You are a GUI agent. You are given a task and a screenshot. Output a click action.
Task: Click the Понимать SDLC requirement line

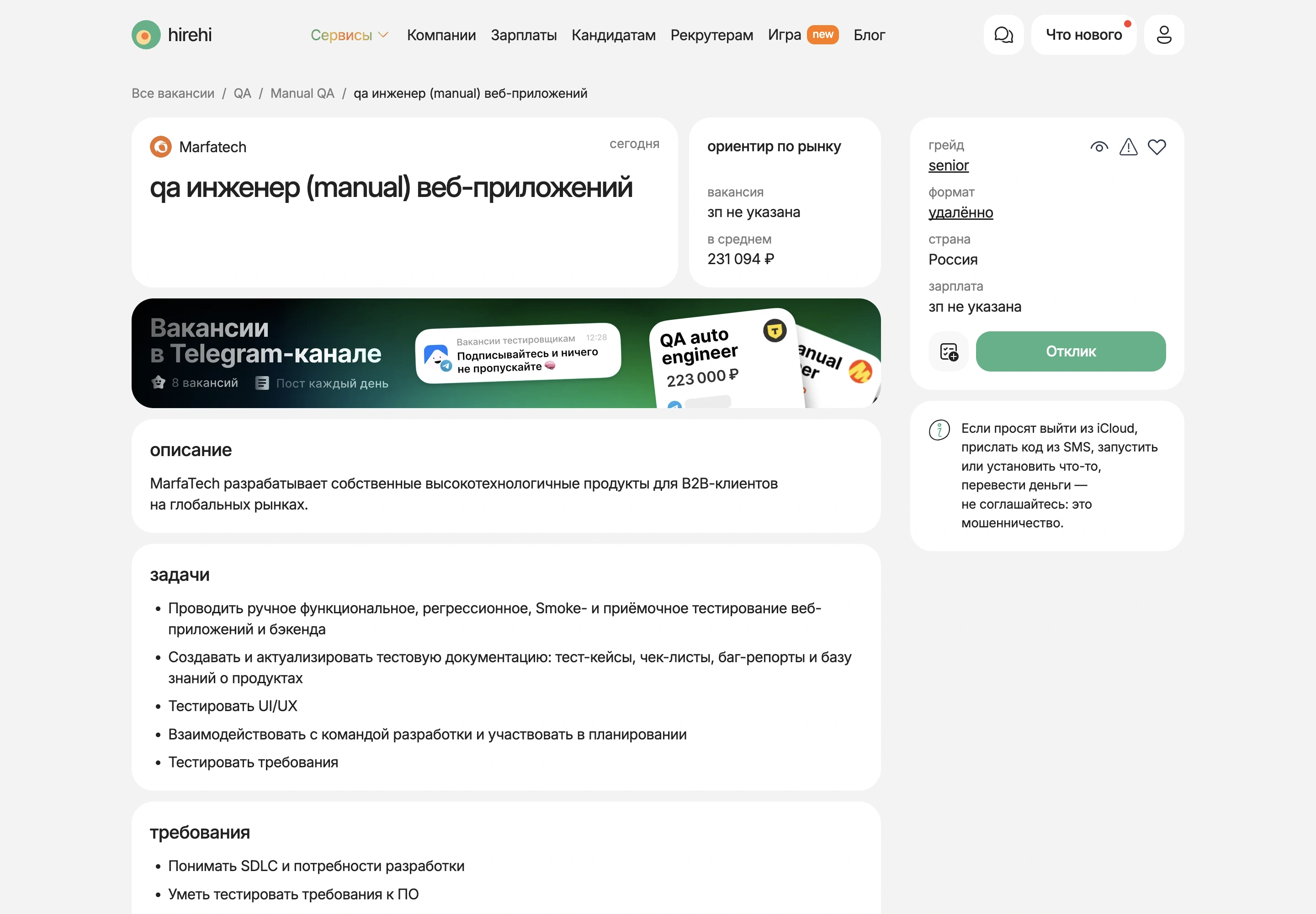tap(316, 866)
